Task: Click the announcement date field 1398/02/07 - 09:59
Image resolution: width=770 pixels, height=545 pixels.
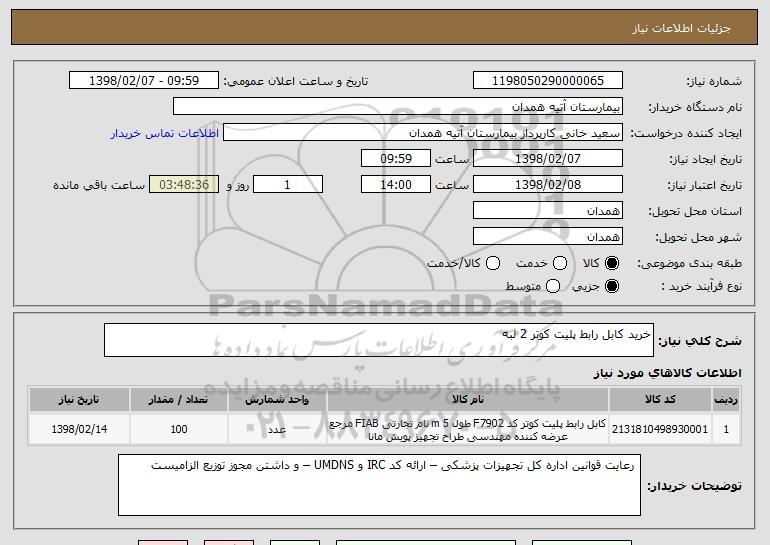Action: [x=144, y=81]
